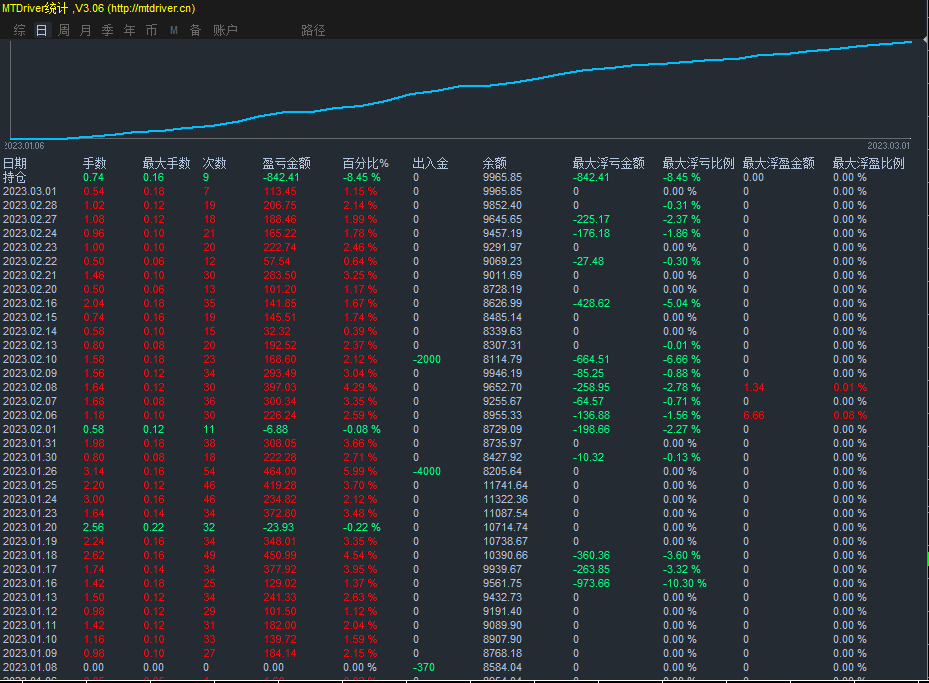Switch to the 季 quarterly tab
The width and height of the screenshot is (929, 683).
(x=108, y=30)
